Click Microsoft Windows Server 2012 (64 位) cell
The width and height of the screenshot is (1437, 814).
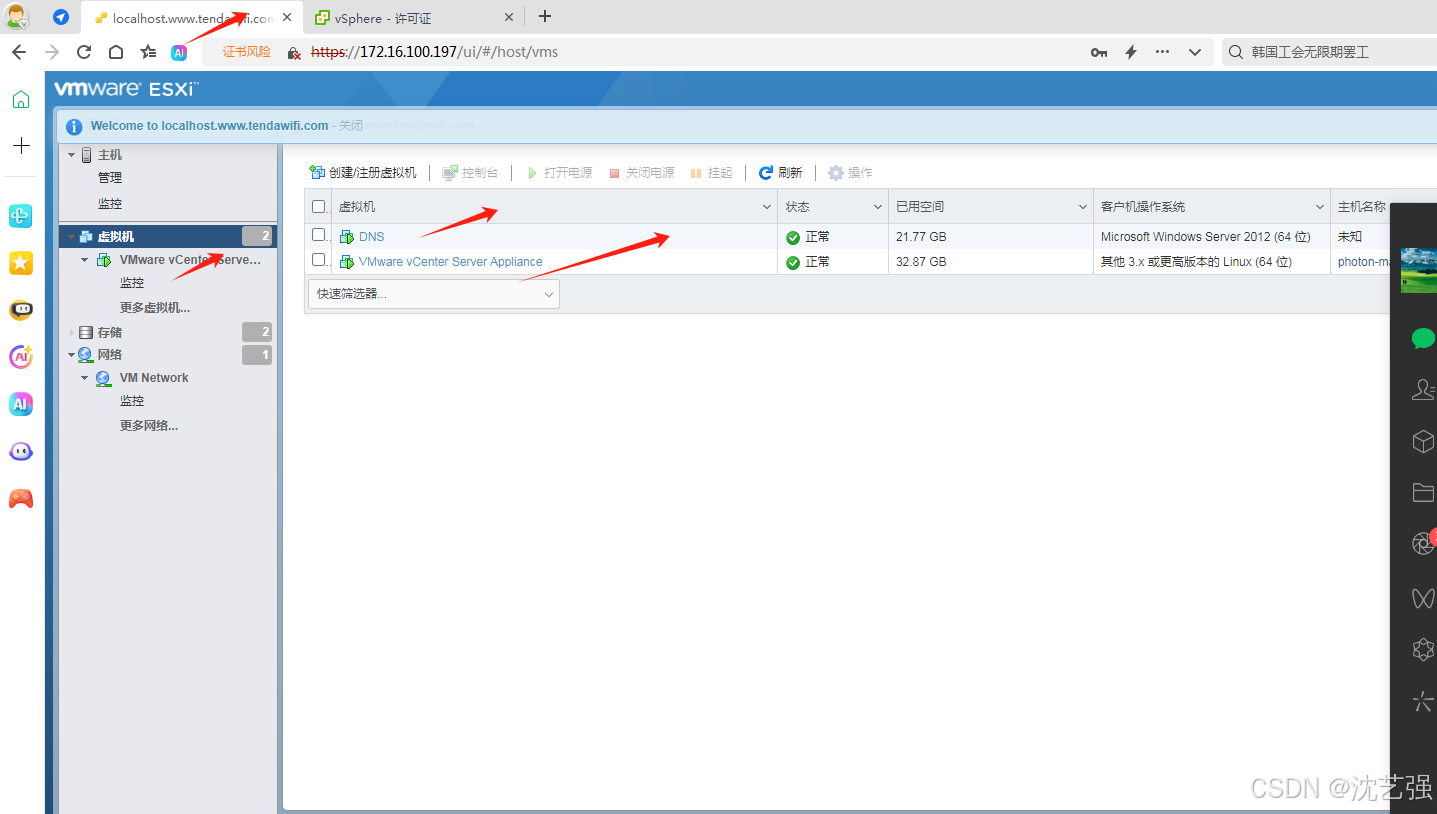[1205, 237]
